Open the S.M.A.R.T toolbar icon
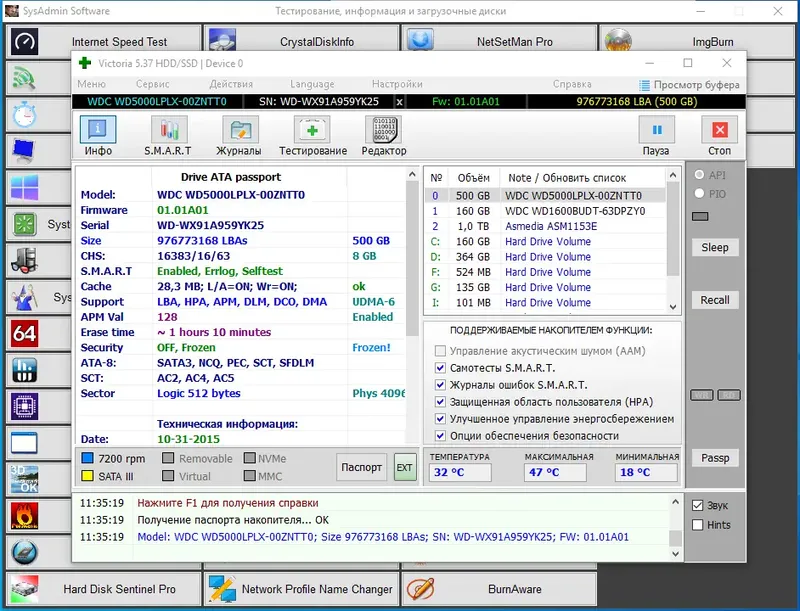 tap(169, 130)
